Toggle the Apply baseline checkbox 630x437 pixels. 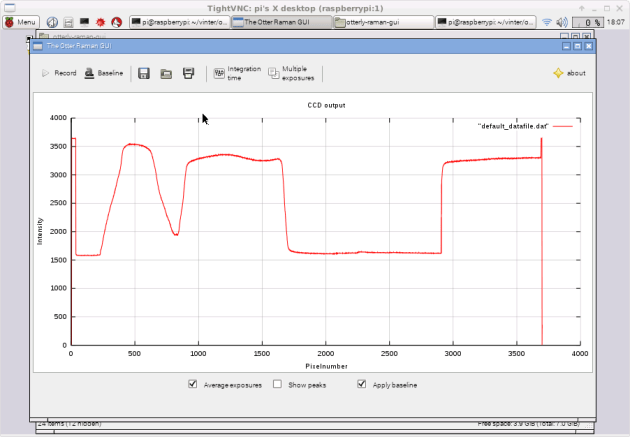(x=362, y=384)
